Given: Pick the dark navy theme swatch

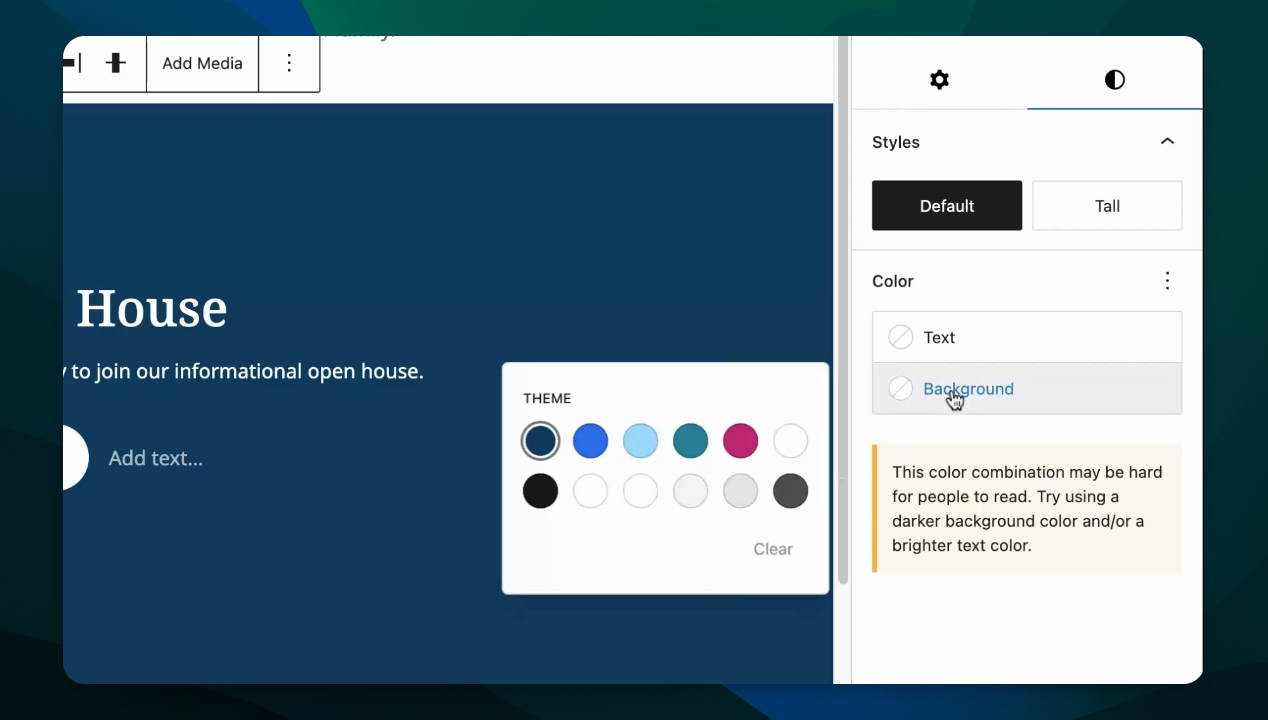Looking at the screenshot, I should coord(541,441).
